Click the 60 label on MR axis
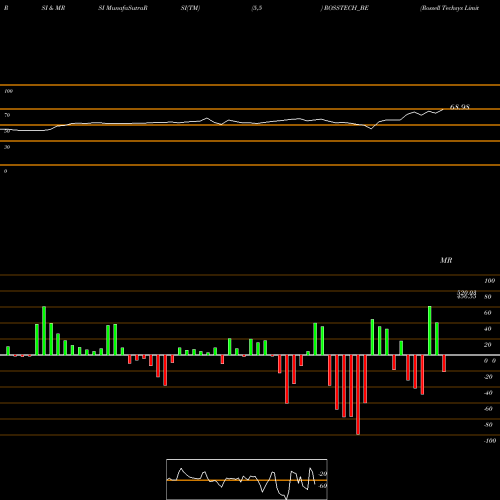 click(x=488, y=313)
